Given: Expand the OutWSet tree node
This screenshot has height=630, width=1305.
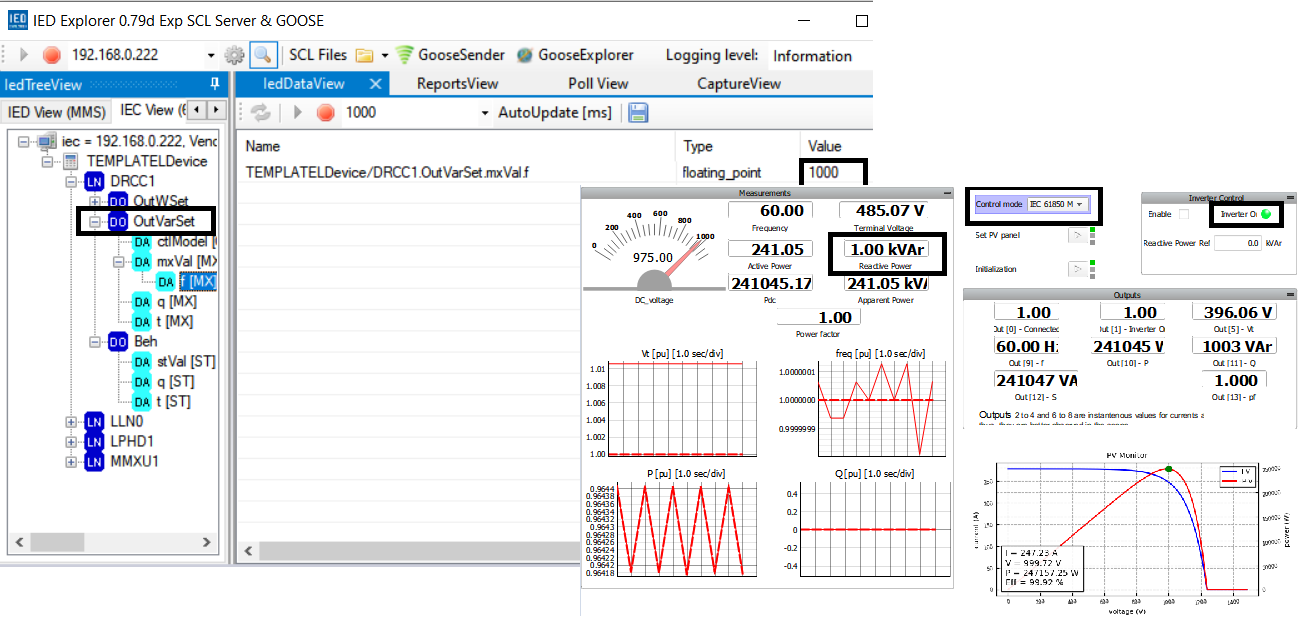Looking at the screenshot, I should pyautogui.click(x=95, y=202).
